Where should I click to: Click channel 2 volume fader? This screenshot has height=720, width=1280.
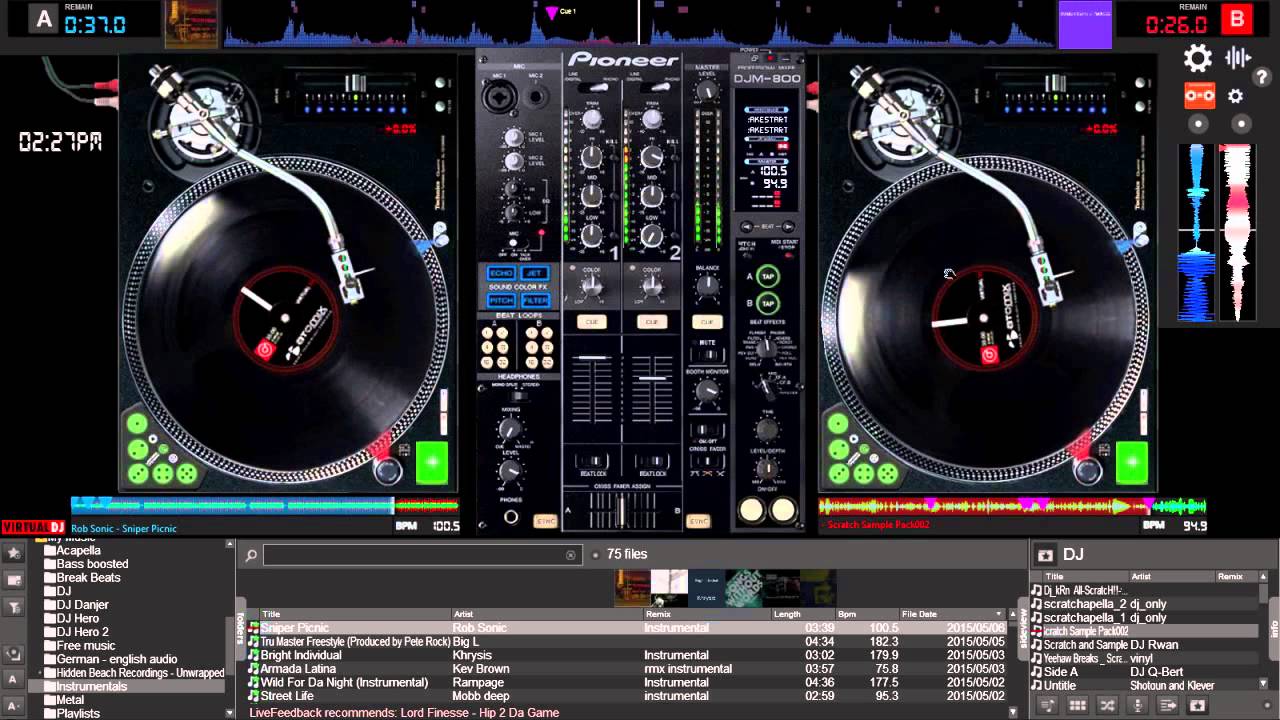pyautogui.click(x=652, y=378)
